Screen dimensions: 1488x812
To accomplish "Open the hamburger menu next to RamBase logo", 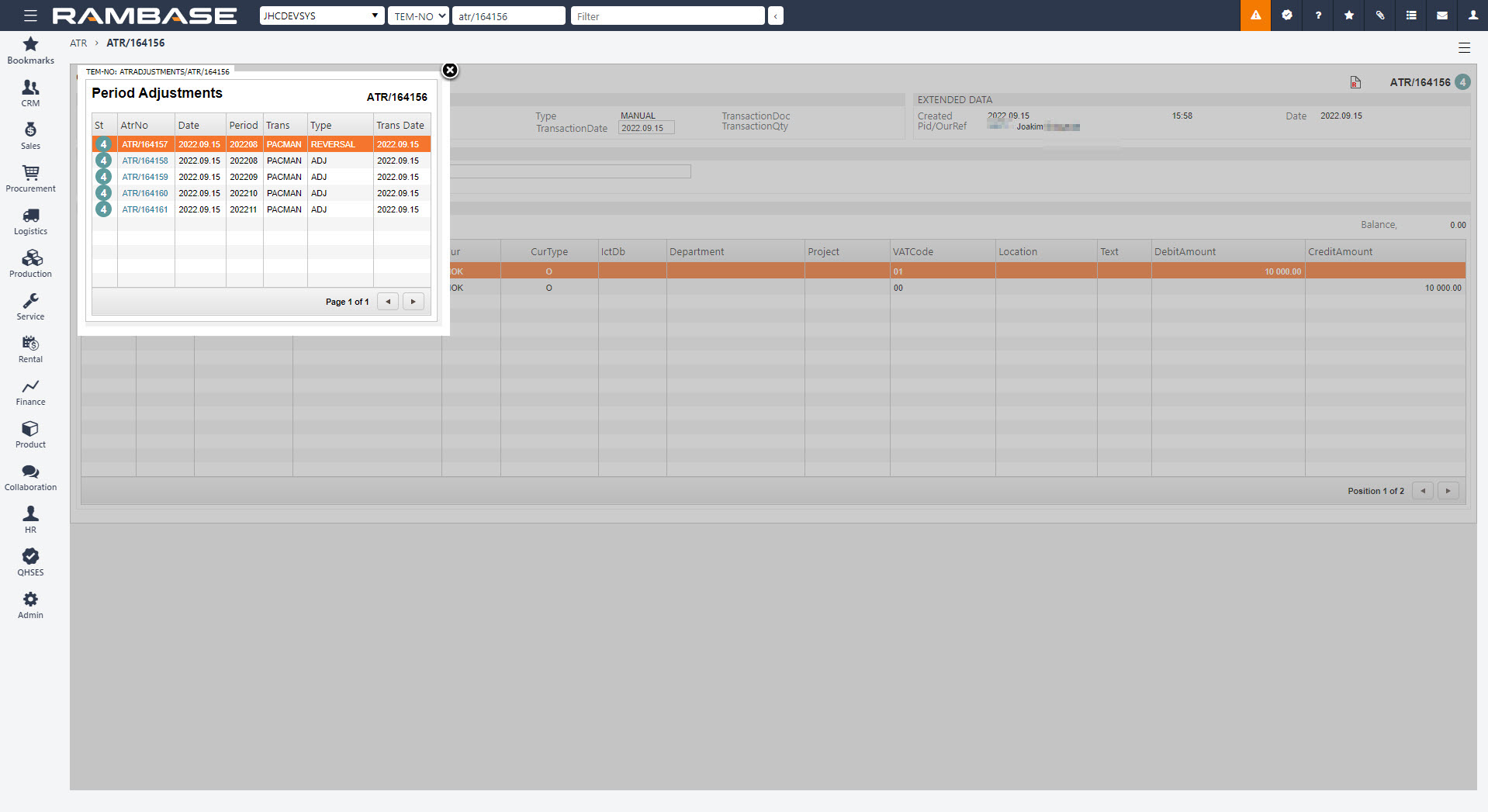I will (30, 16).
